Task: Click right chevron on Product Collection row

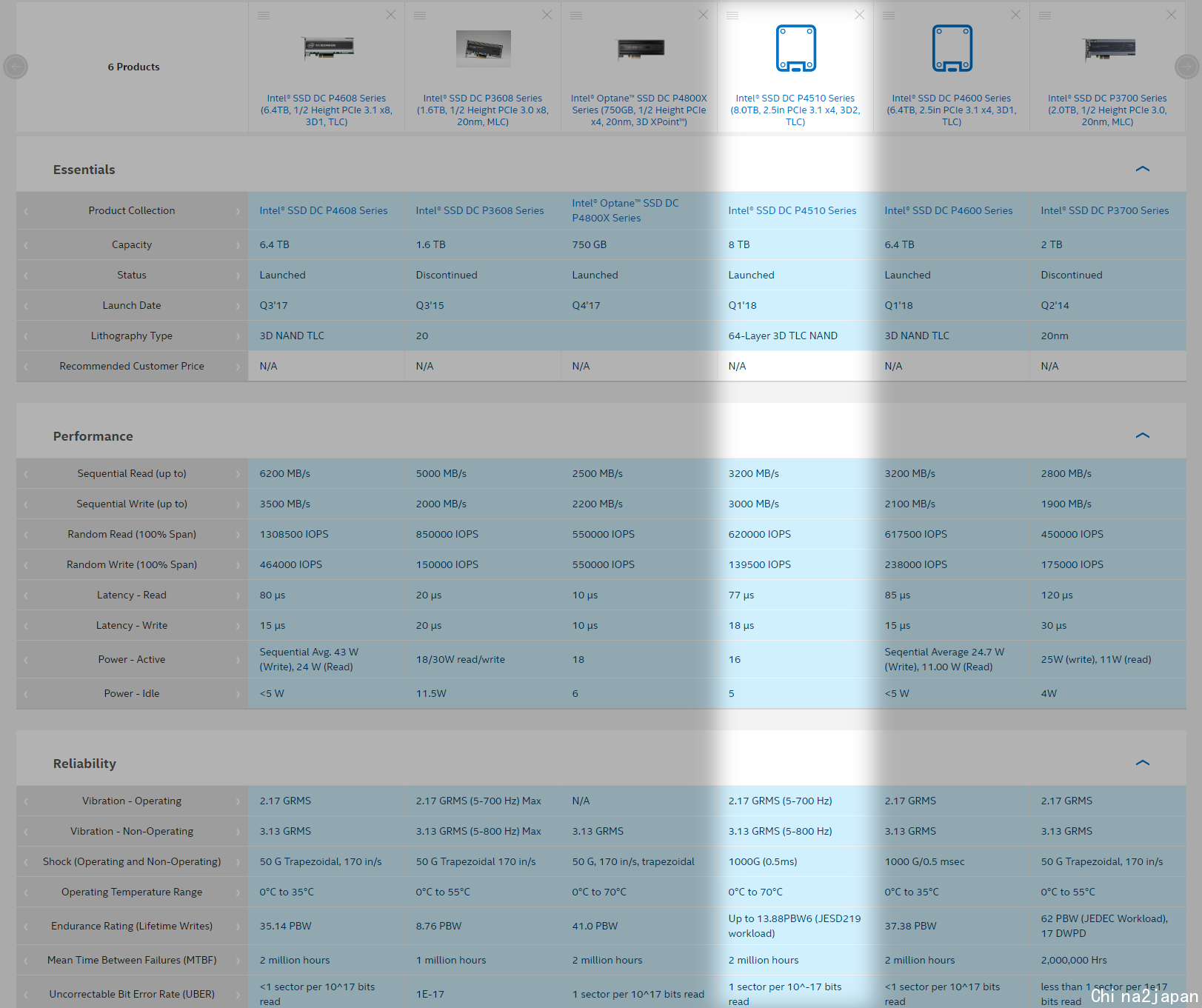Action: 238,211
